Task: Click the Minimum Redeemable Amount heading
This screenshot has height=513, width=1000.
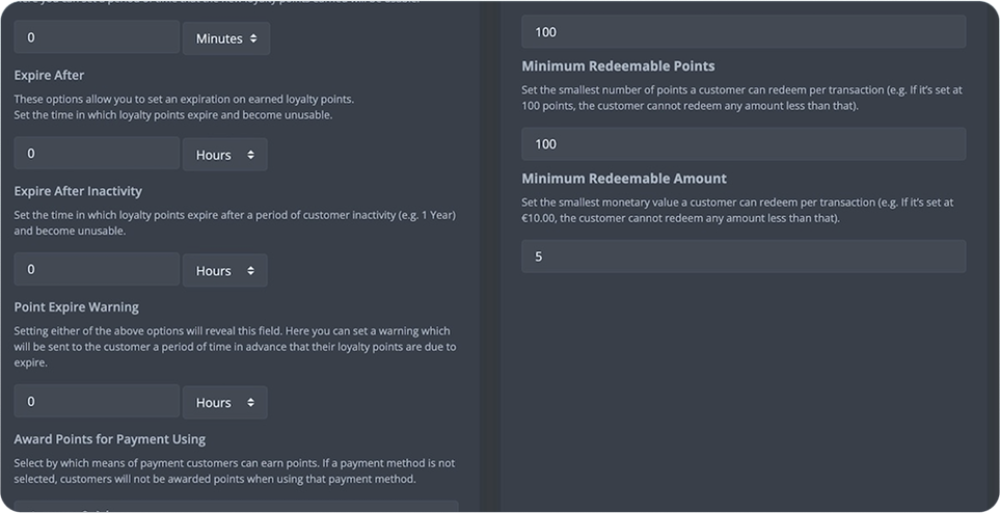Action: click(624, 178)
